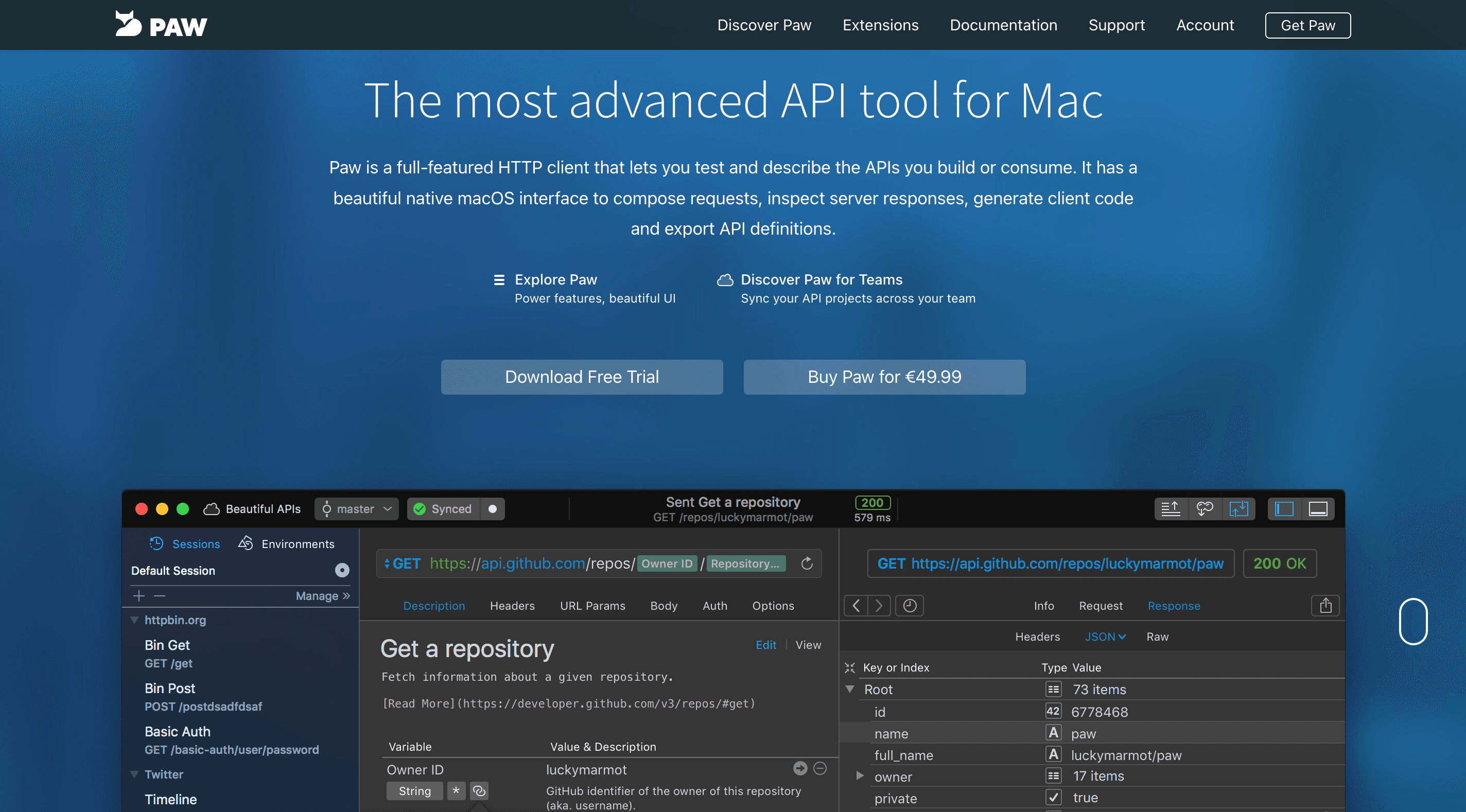Click the page scroll indicator
The height and width of the screenshot is (812, 1466).
click(x=1413, y=621)
